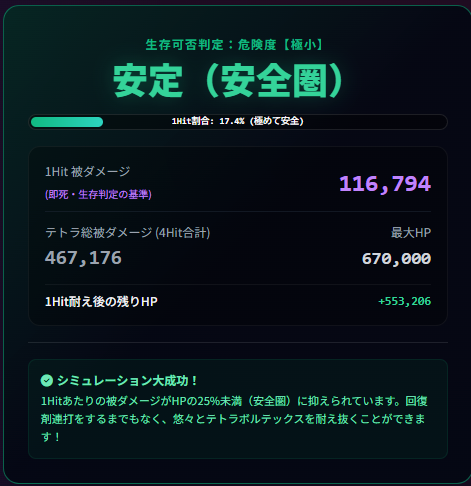Click the damage stats panel card
The height and width of the screenshot is (486, 471).
(x=238, y=236)
